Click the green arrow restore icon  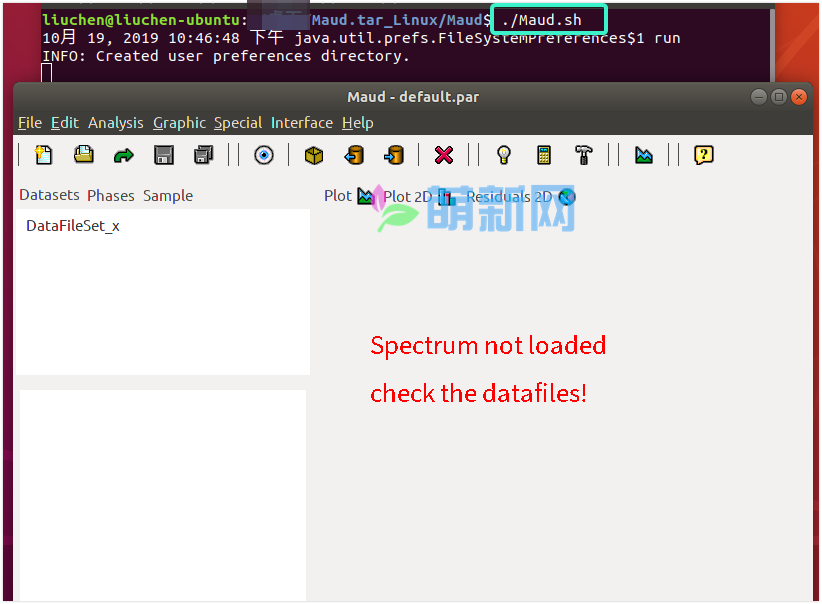124,156
